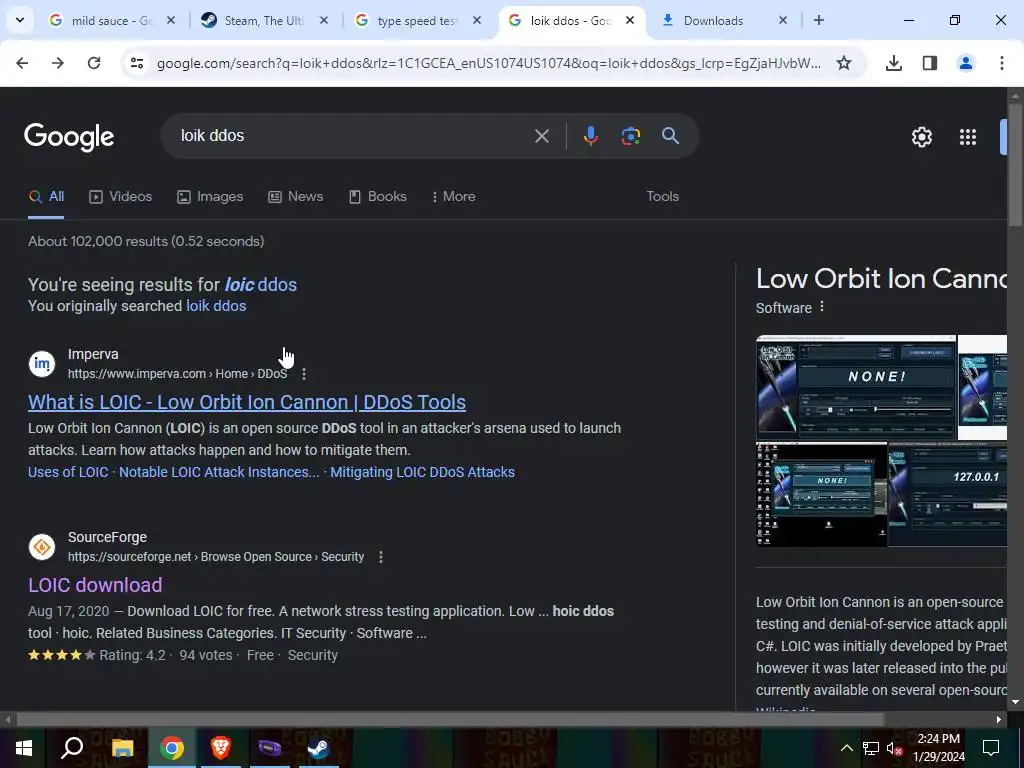Screen dimensions: 1024x768
Task: Open the Windows notification center
Action: (991, 748)
